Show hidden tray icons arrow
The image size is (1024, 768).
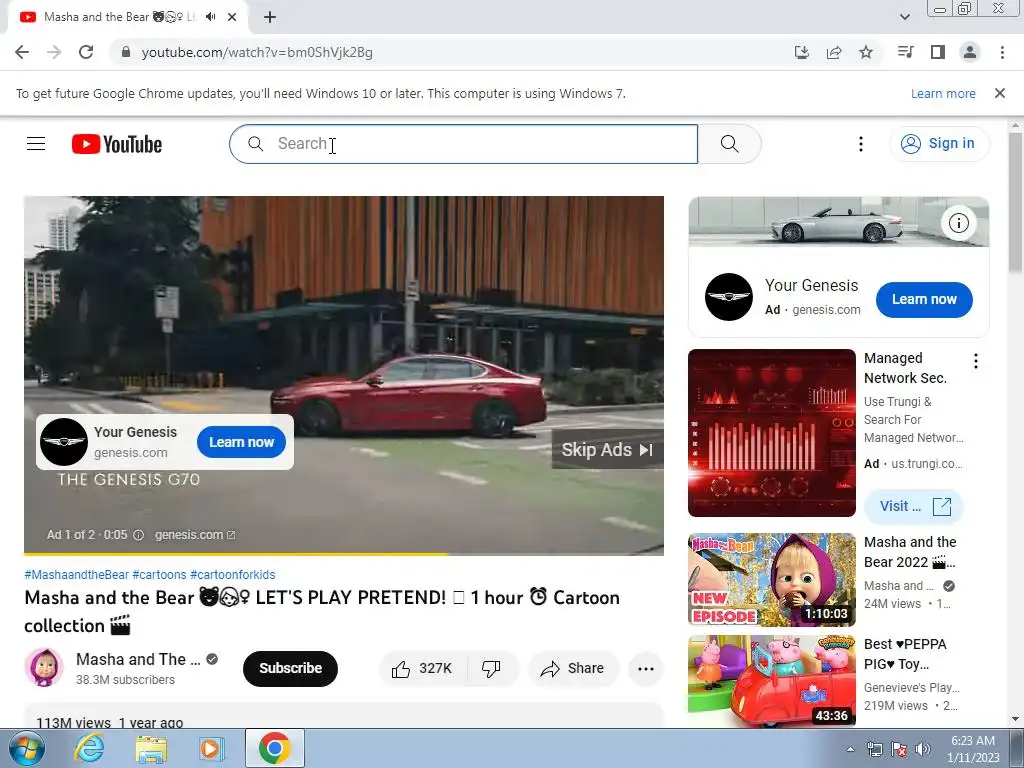pos(850,749)
